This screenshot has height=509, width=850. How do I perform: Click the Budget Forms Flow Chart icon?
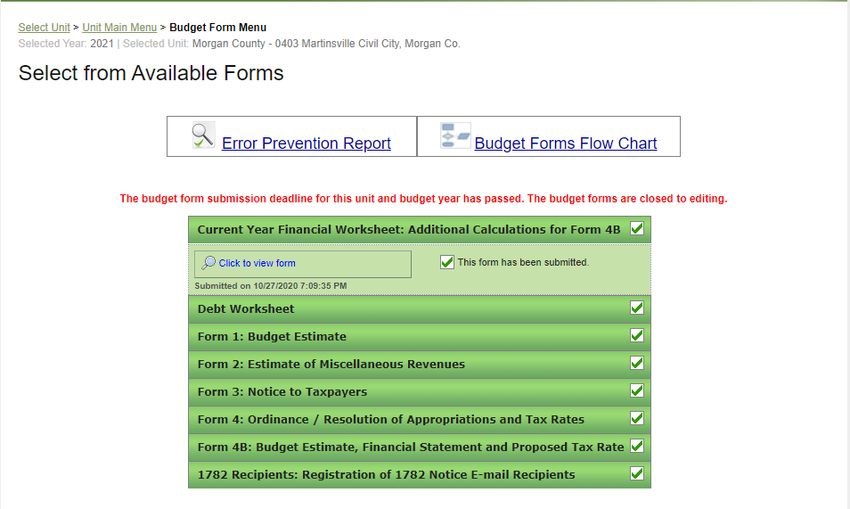455,136
